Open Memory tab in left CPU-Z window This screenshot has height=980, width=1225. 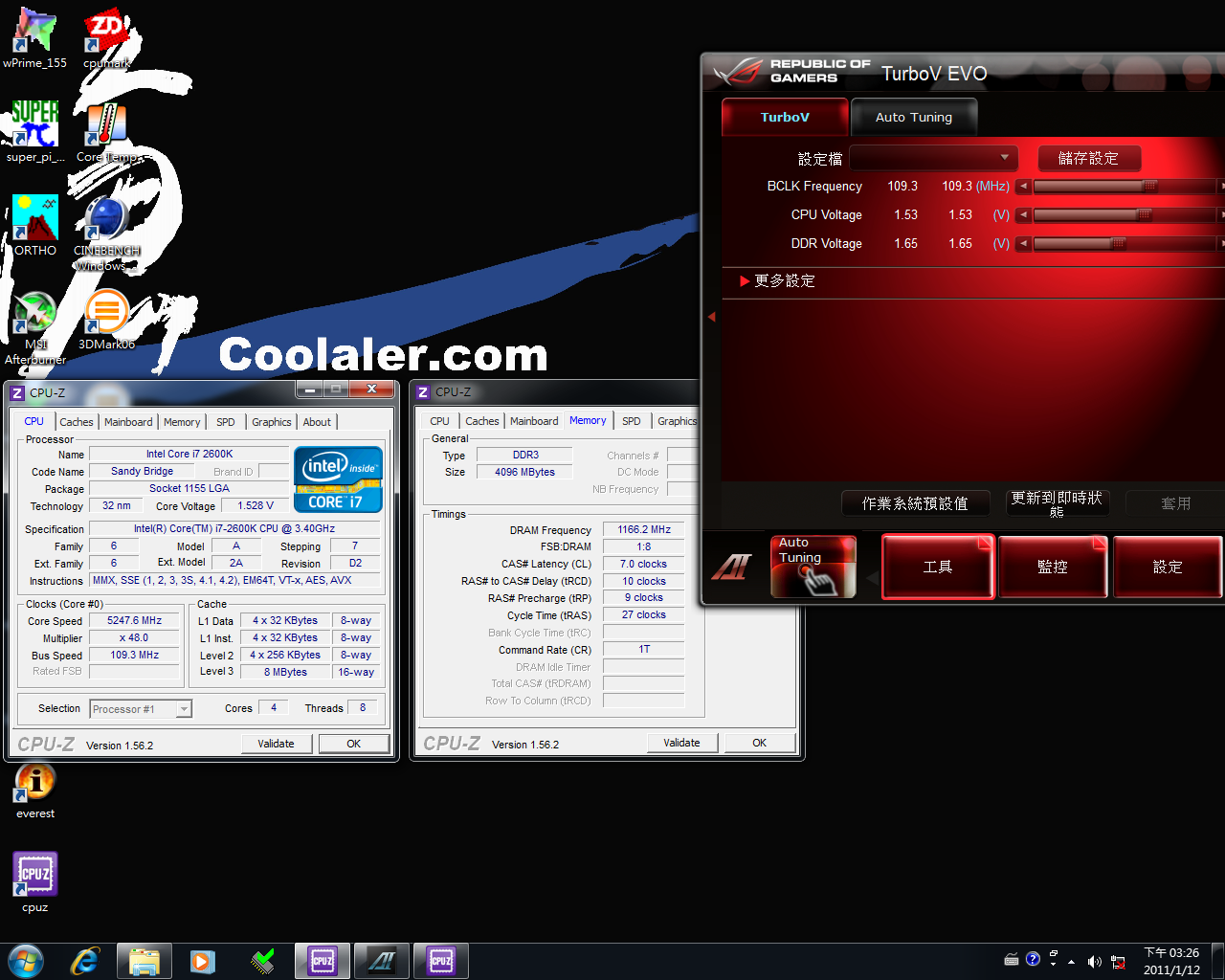[x=182, y=422]
